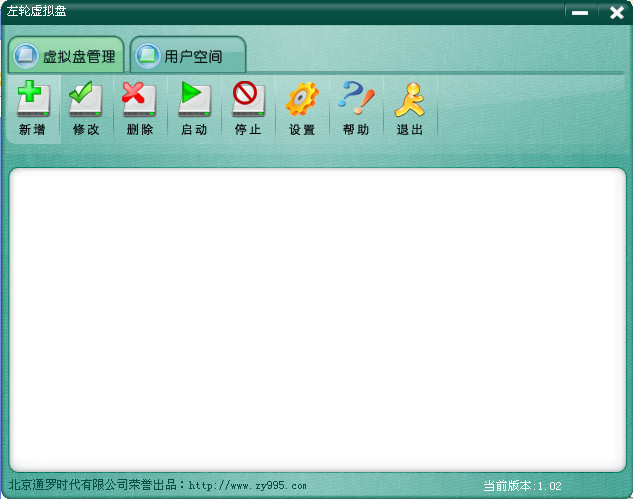Screen dimensions: 633x499
Task: Open 设置 (settings) gear icon
Action: click(302, 99)
